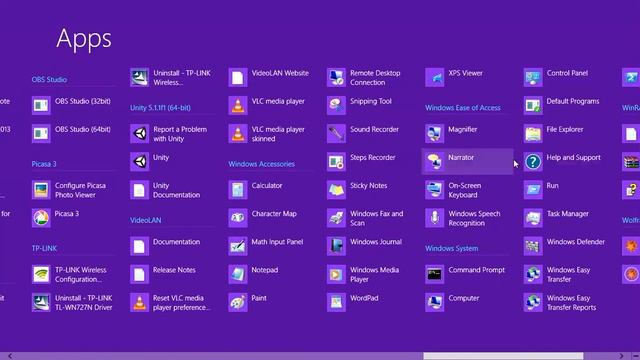Launch Task Manager icon
The width and height of the screenshot is (640, 360).
point(533,218)
